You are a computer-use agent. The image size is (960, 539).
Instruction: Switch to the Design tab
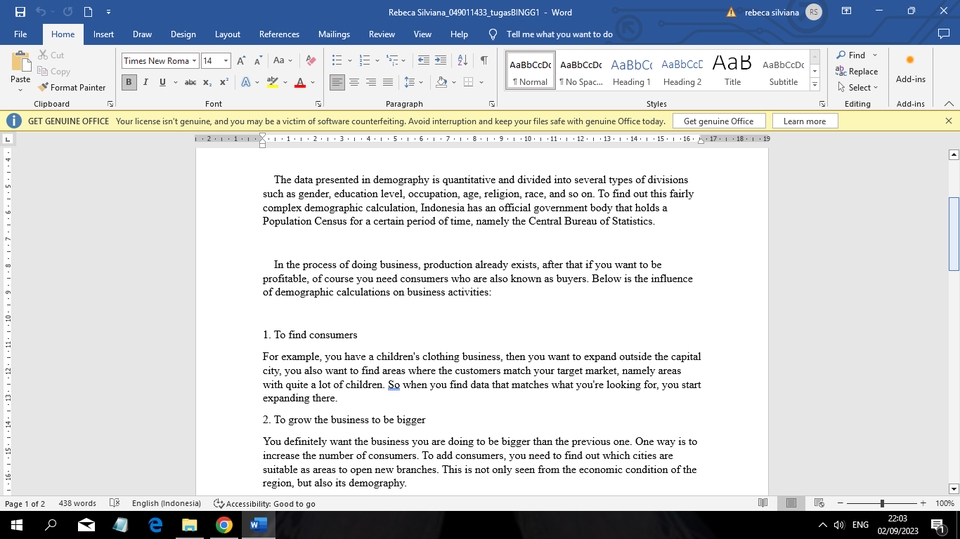(183, 34)
